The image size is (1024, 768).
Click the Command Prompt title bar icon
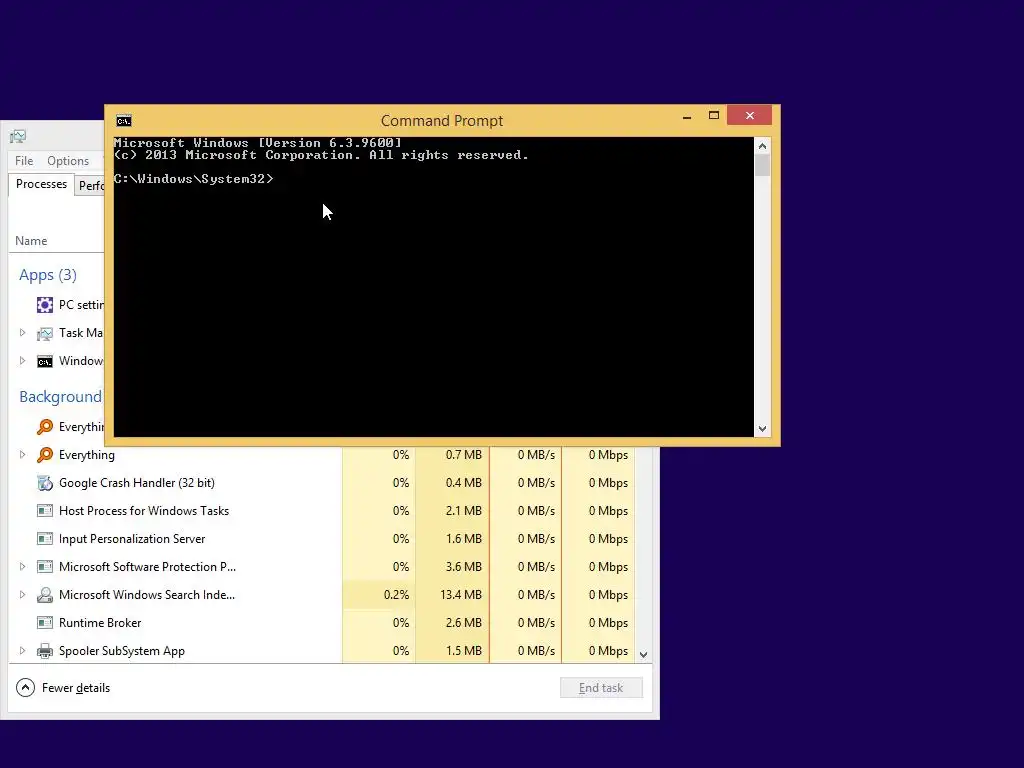point(123,121)
